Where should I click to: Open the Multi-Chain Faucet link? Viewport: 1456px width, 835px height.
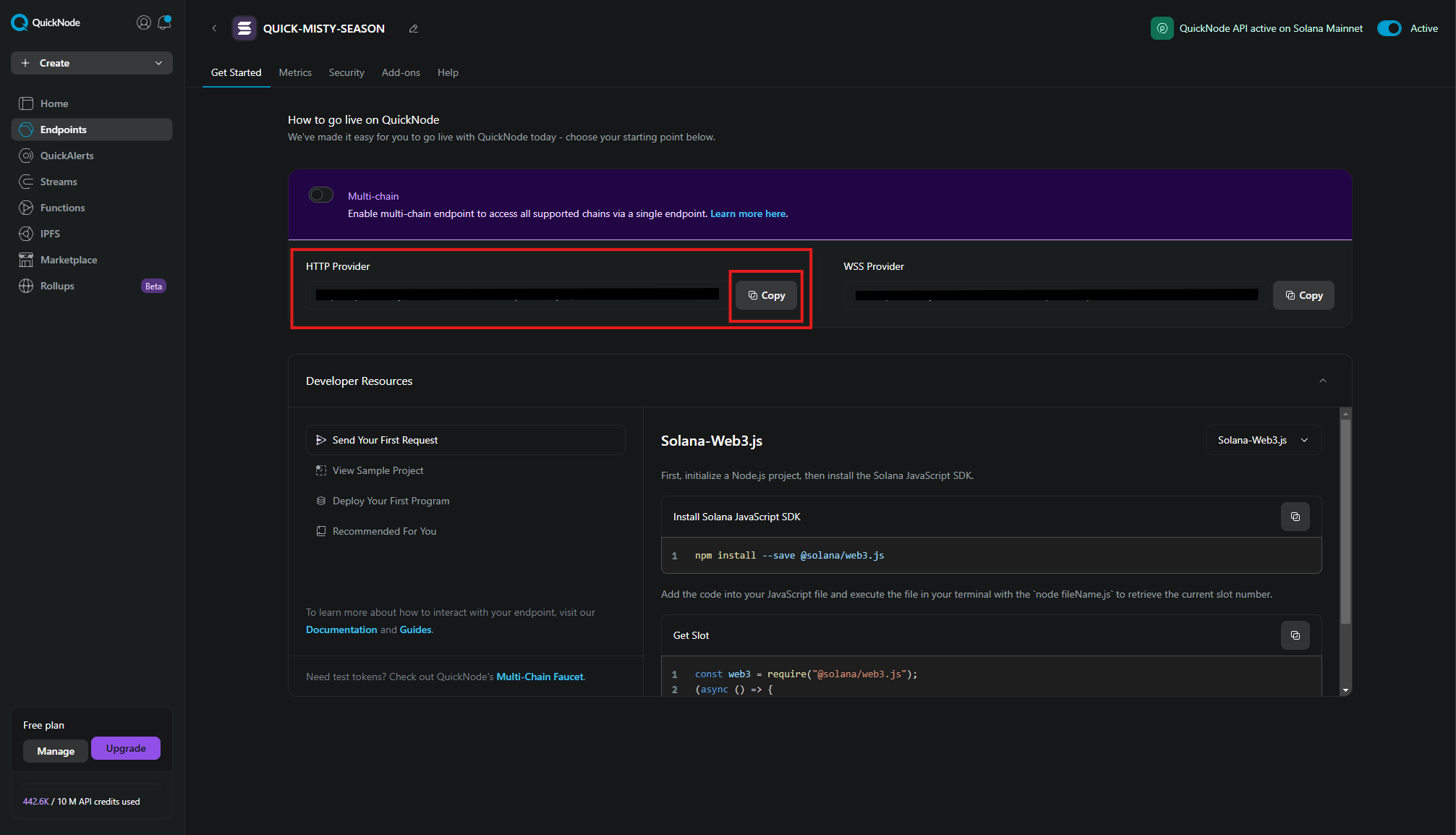tap(540, 677)
